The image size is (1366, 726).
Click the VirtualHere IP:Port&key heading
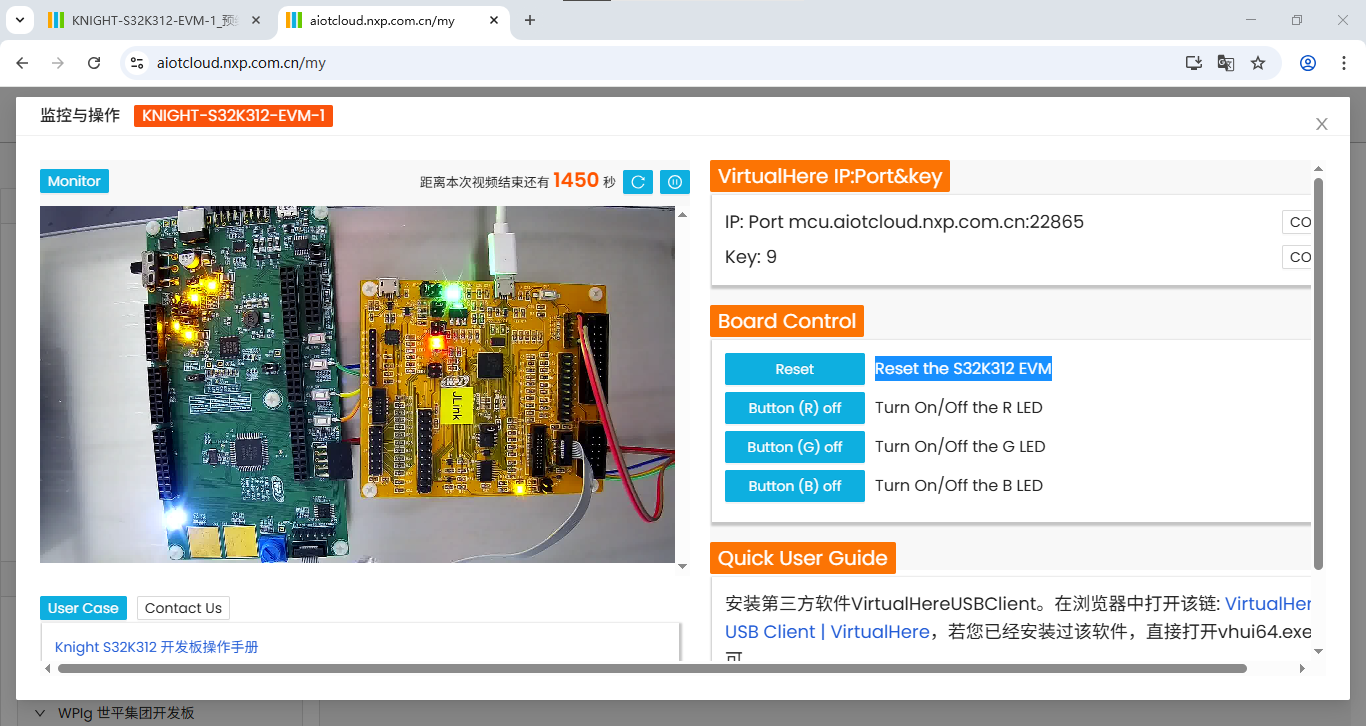pos(829,177)
